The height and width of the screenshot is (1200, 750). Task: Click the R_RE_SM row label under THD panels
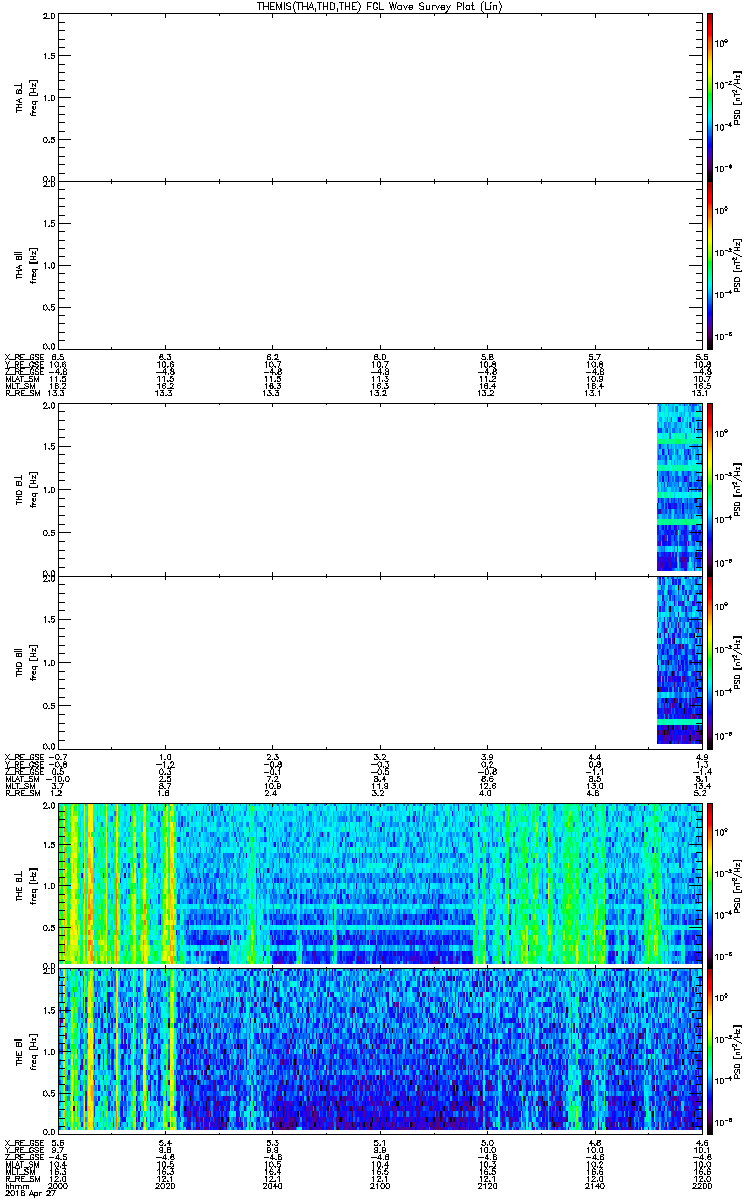tap(21, 793)
